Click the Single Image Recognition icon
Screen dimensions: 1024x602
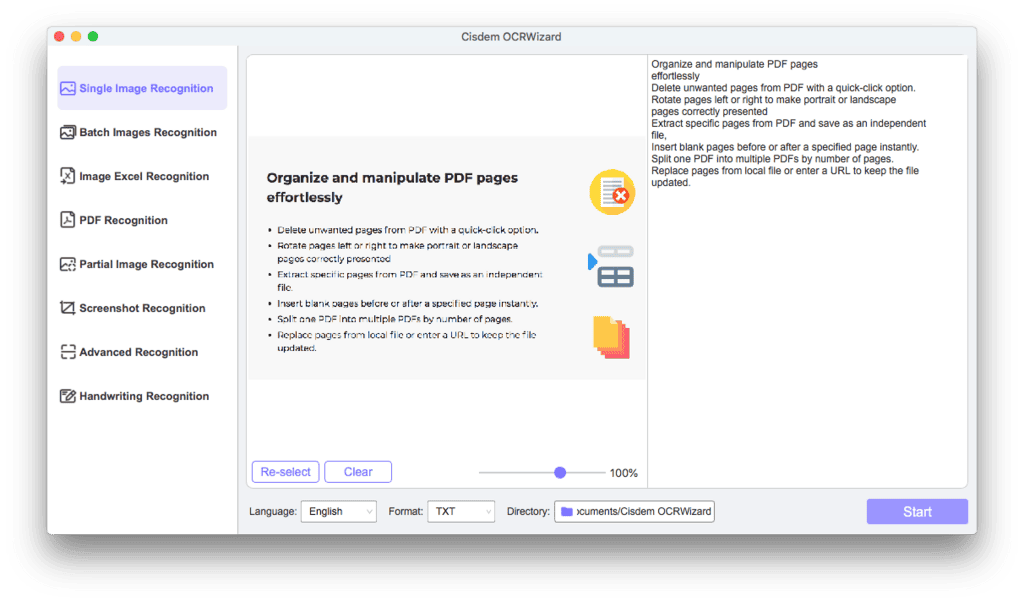(67, 88)
